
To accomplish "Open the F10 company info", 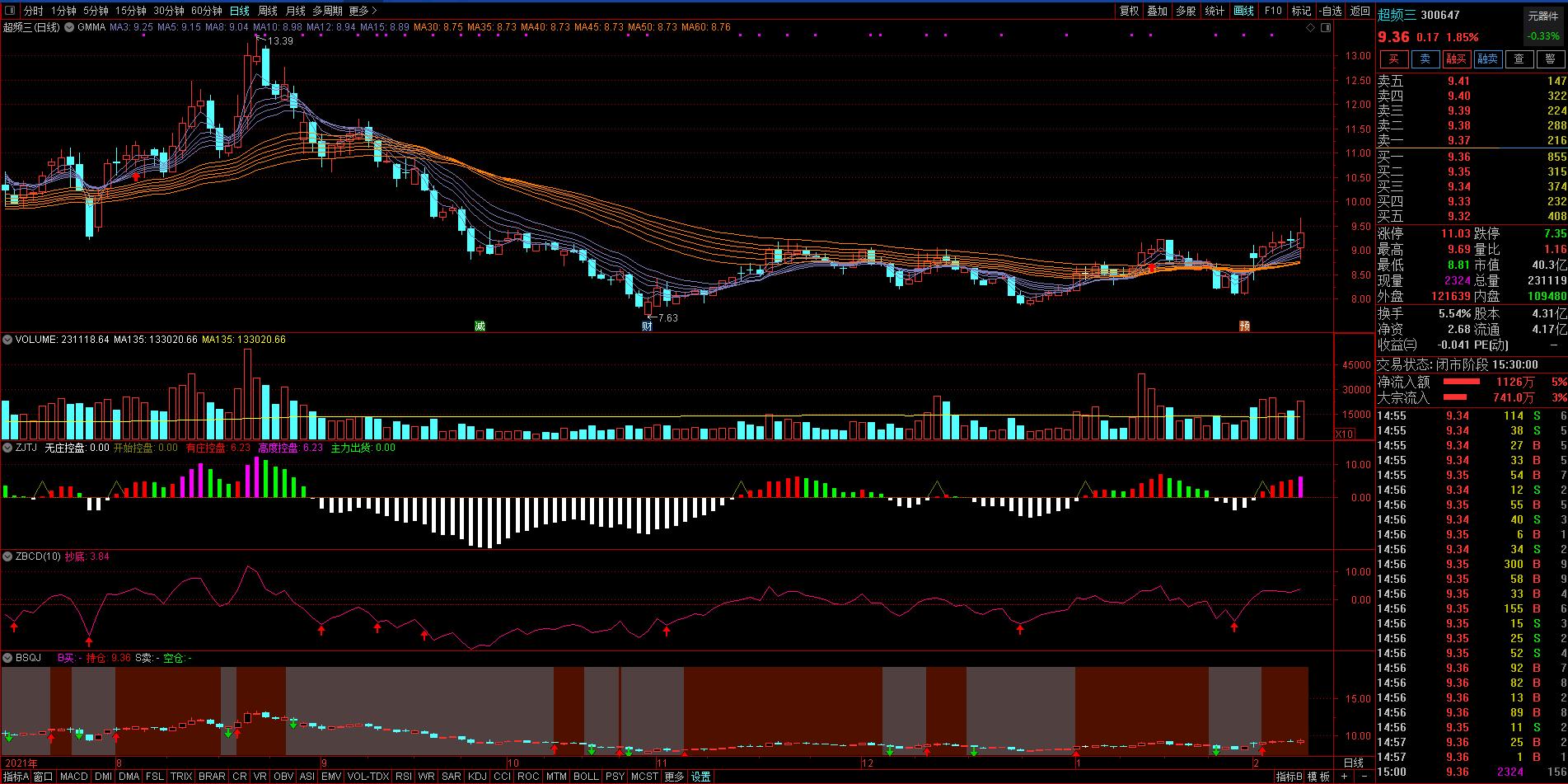I will pos(1273,11).
